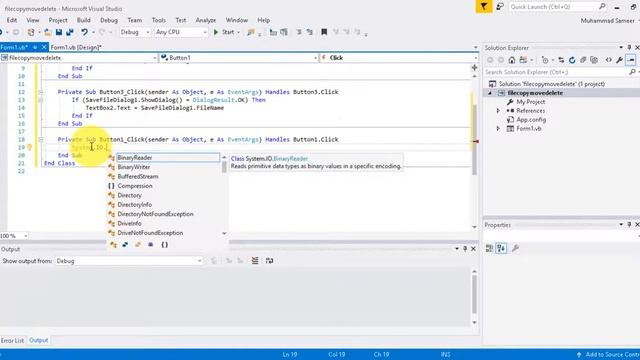Click the lightbulb quick actions icon on line 19
The image size is (640, 360).
tap(29, 147)
